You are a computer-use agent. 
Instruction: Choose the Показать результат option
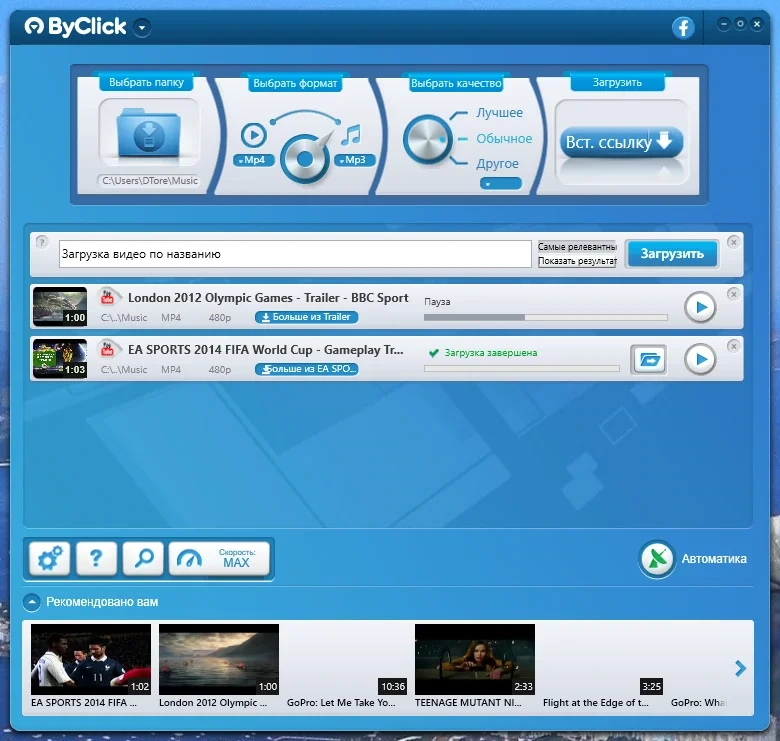[577, 261]
